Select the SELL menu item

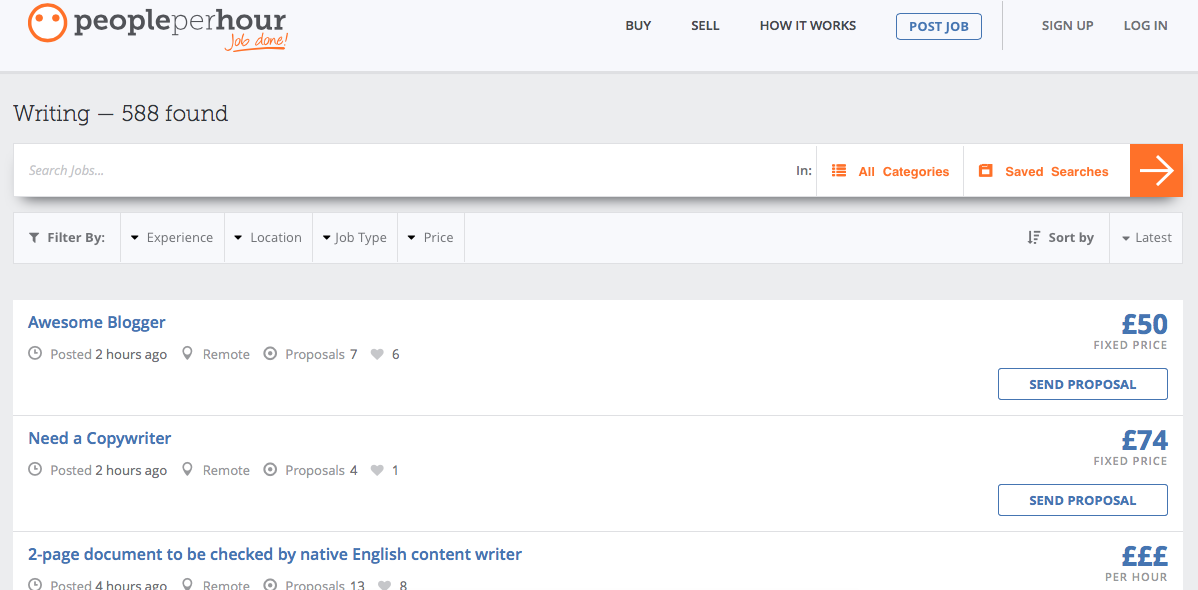(x=705, y=25)
